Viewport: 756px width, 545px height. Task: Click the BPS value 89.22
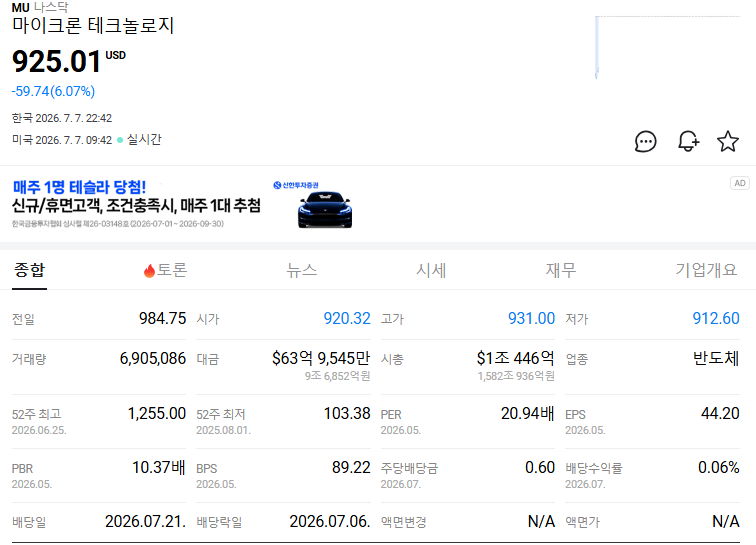[351, 467]
